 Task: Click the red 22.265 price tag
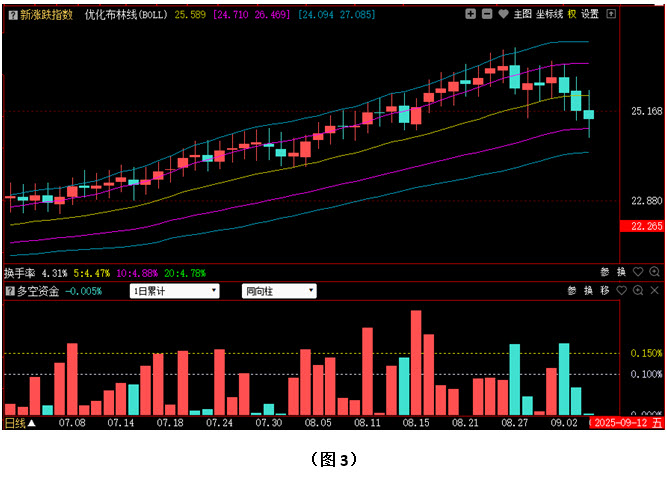(642, 226)
